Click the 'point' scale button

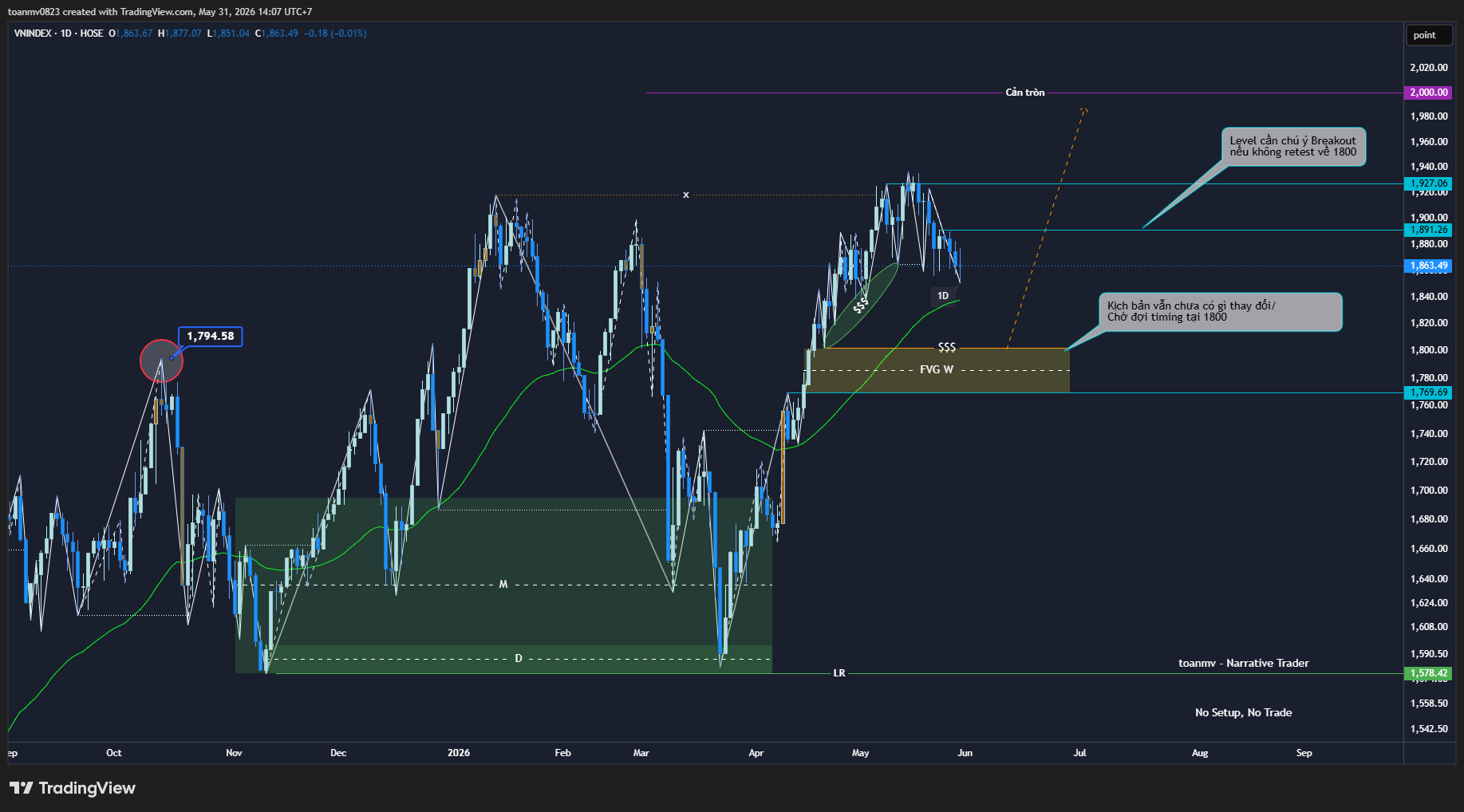[x=1424, y=35]
